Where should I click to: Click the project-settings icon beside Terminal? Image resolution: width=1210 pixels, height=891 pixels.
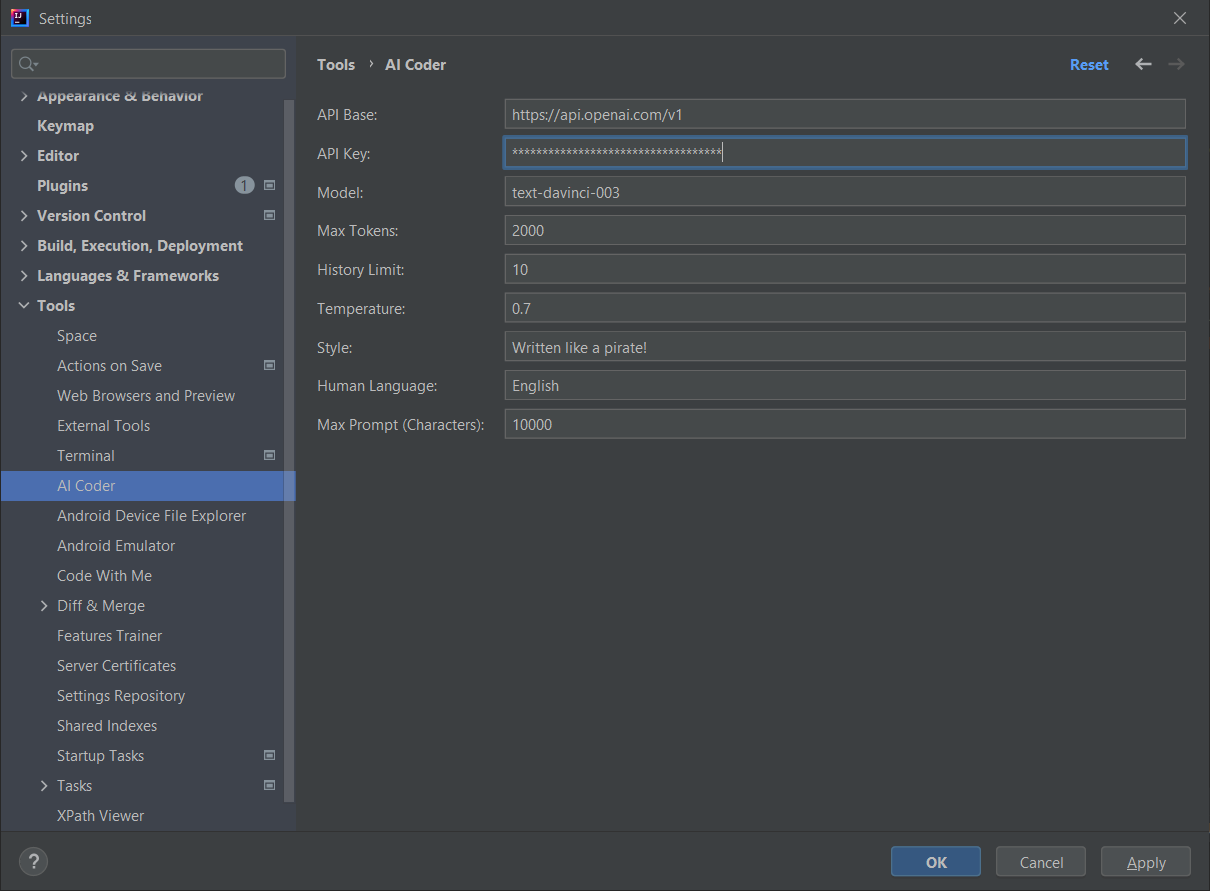269,456
